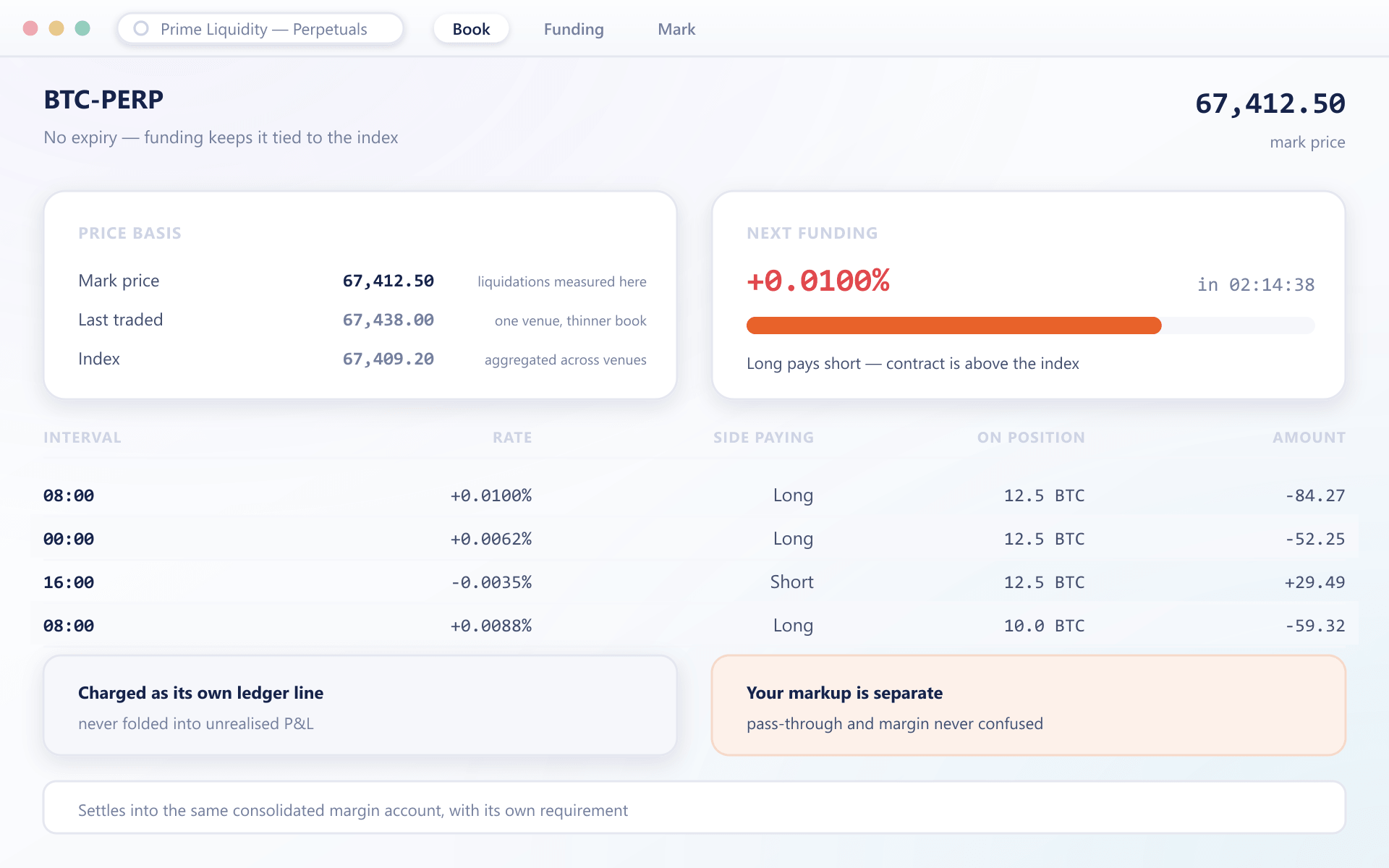Select the BTC-PERP heading
This screenshot has height=868, width=1389.
(x=103, y=100)
